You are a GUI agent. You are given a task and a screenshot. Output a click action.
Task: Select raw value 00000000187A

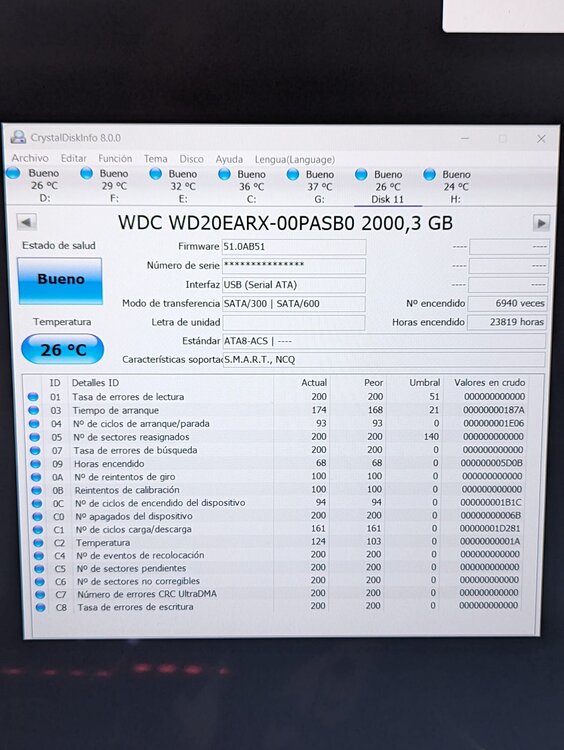click(x=494, y=410)
